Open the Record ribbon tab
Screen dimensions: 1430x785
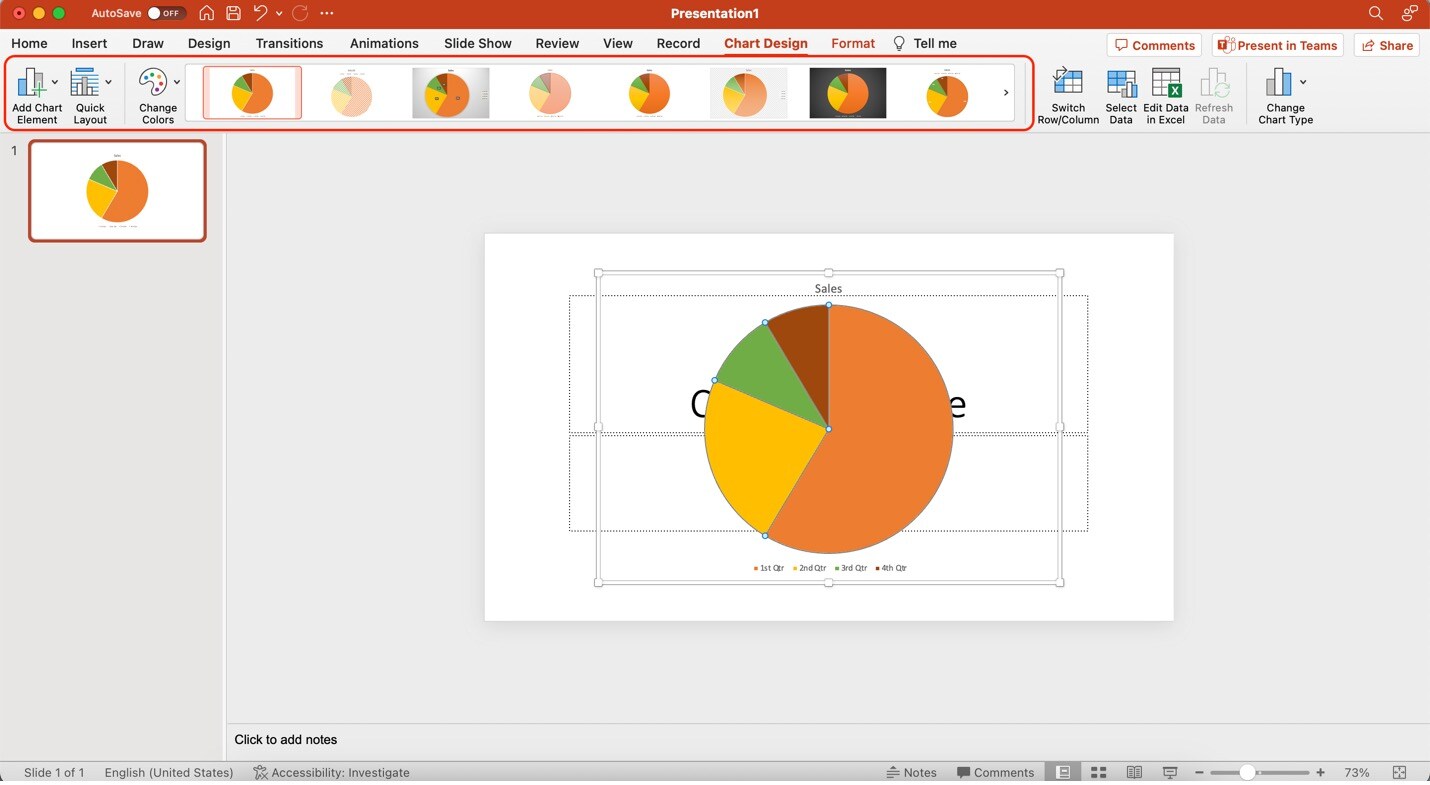(678, 43)
